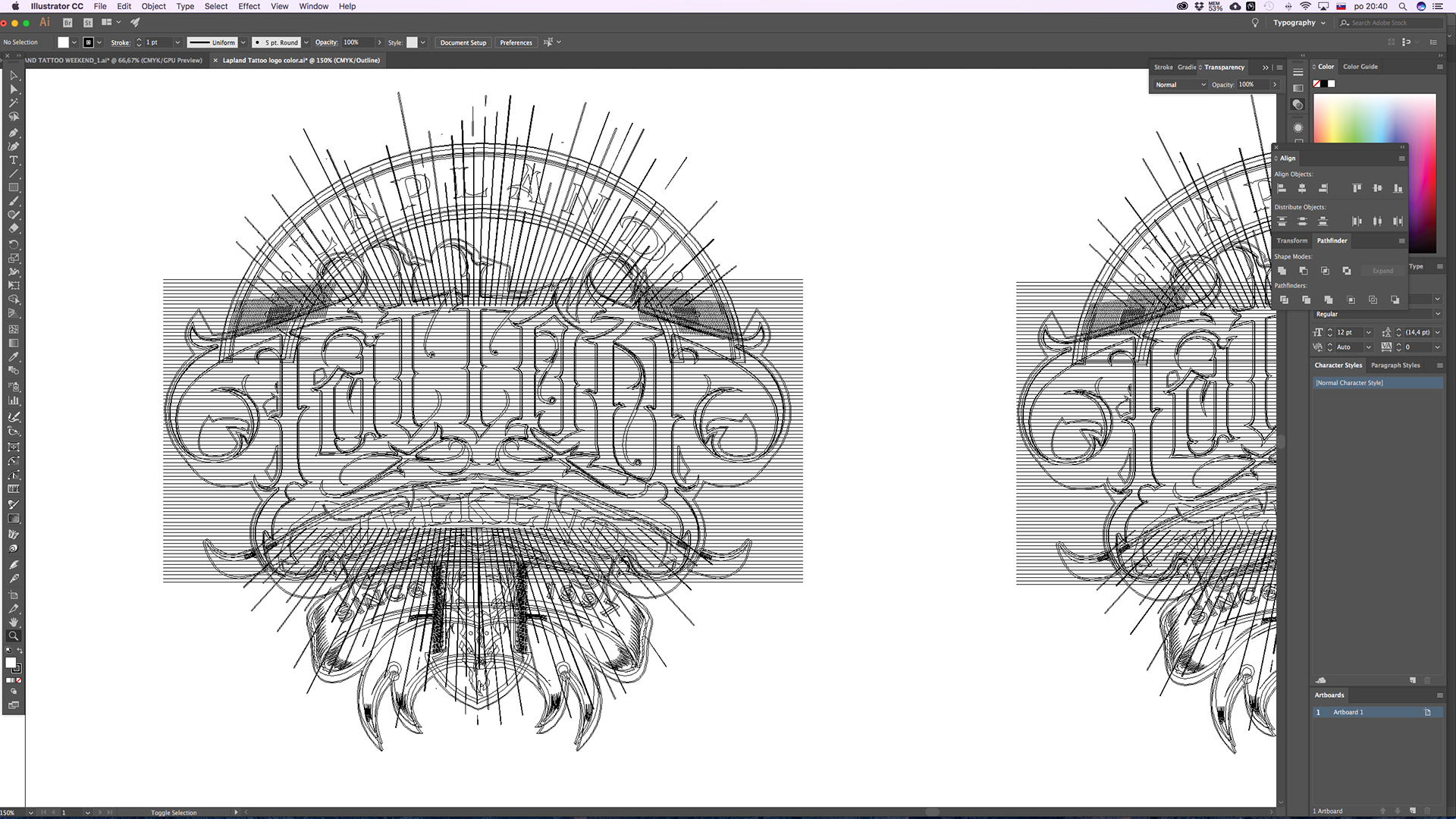Viewport: 1456px width, 819px height.
Task: Open stroke weight dropdown next to 1 pt
Action: (177, 42)
